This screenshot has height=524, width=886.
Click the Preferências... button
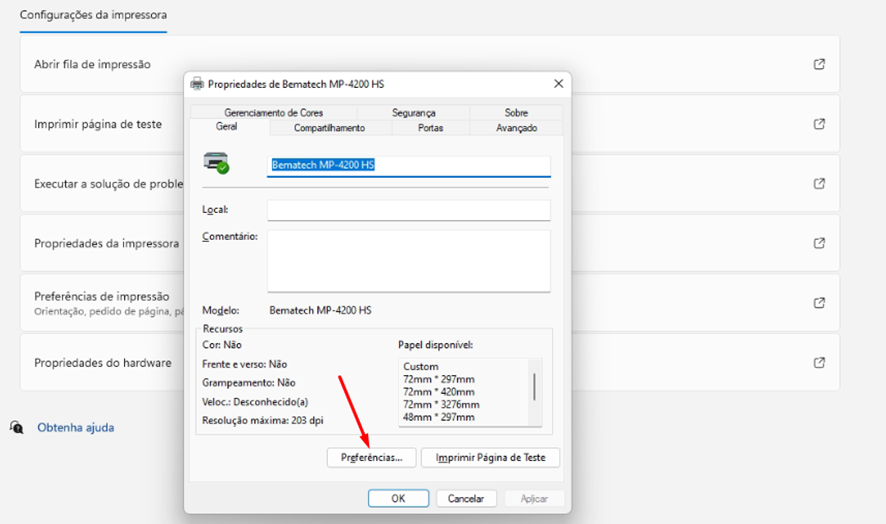pos(371,457)
